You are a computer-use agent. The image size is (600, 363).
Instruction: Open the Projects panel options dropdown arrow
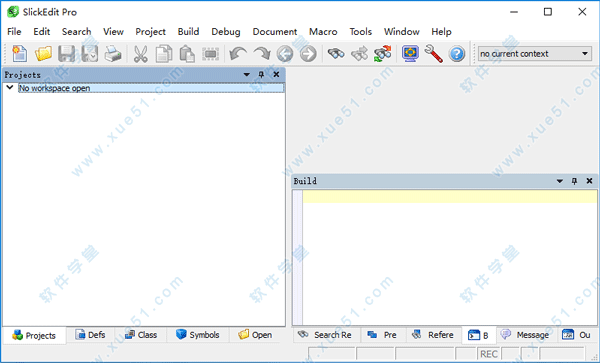[x=247, y=75]
